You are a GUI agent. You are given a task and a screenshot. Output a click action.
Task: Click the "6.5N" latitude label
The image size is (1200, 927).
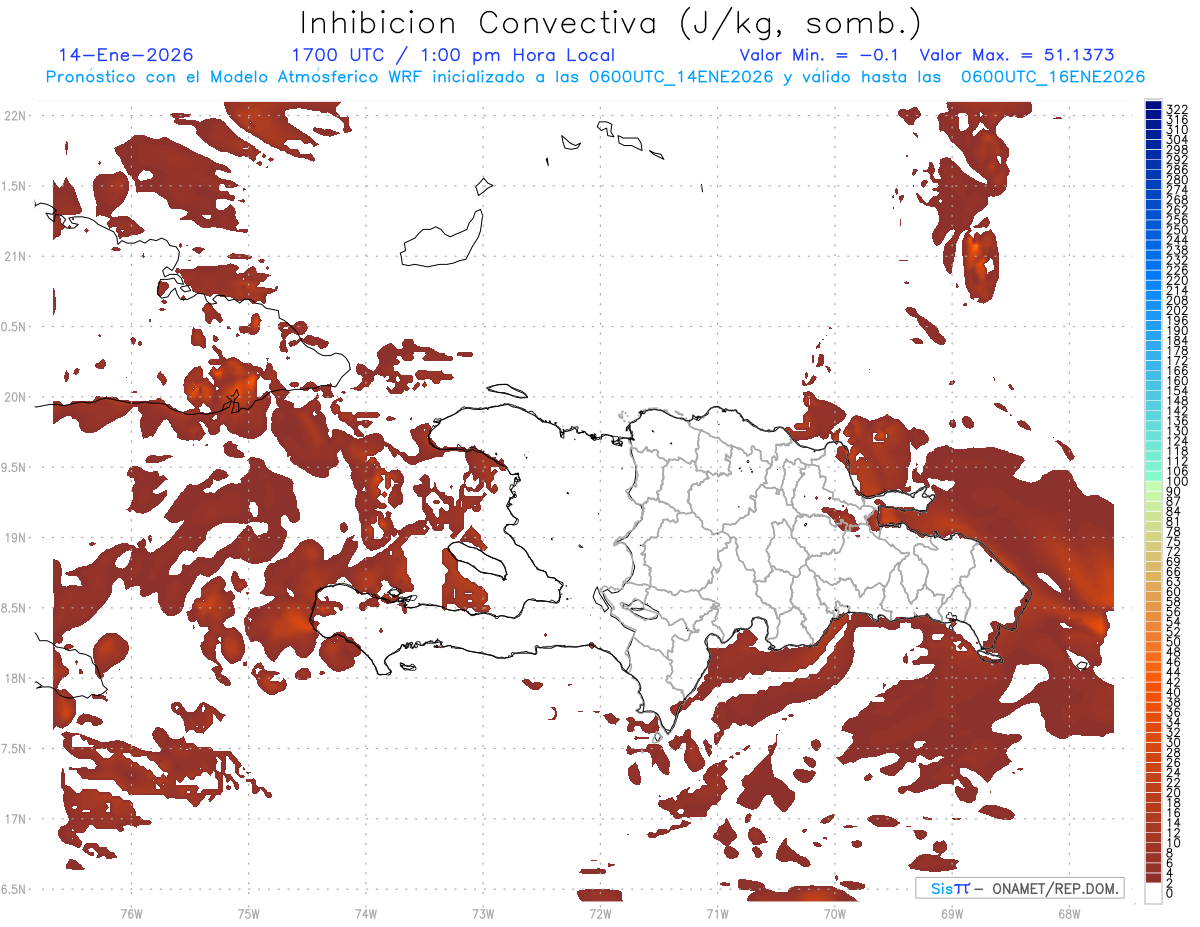point(15,889)
